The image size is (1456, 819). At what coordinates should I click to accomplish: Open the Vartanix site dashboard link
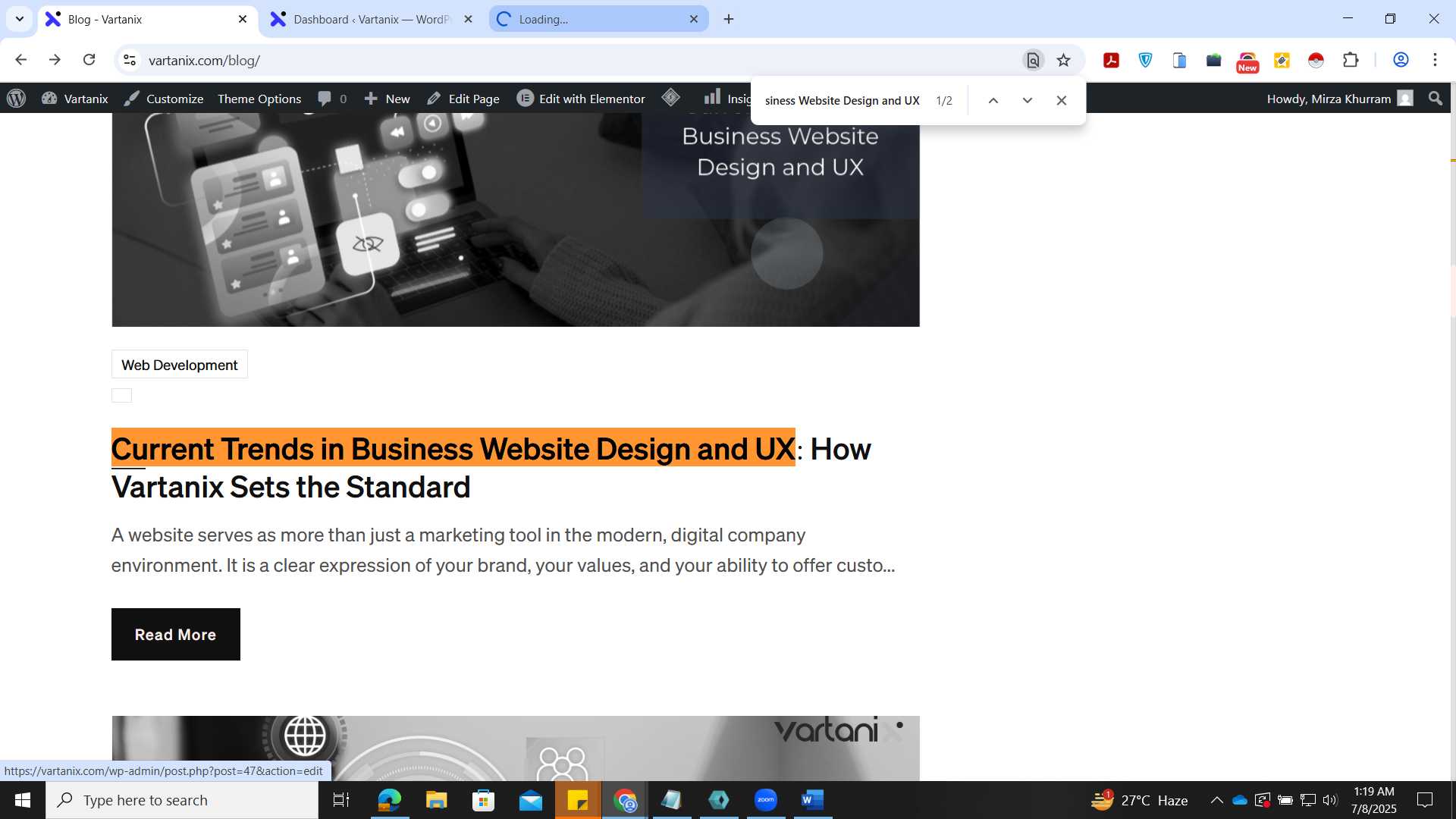[x=75, y=99]
